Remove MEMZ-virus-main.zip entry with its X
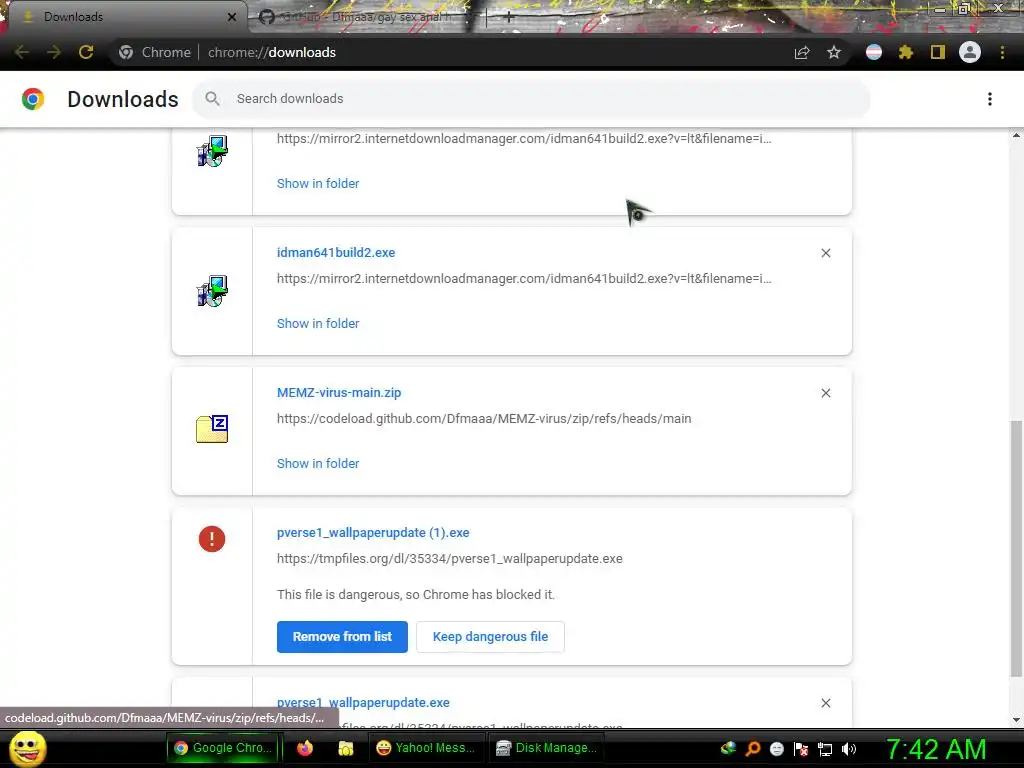Image resolution: width=1024 pixels, height=768 pixels. (826, 393)
